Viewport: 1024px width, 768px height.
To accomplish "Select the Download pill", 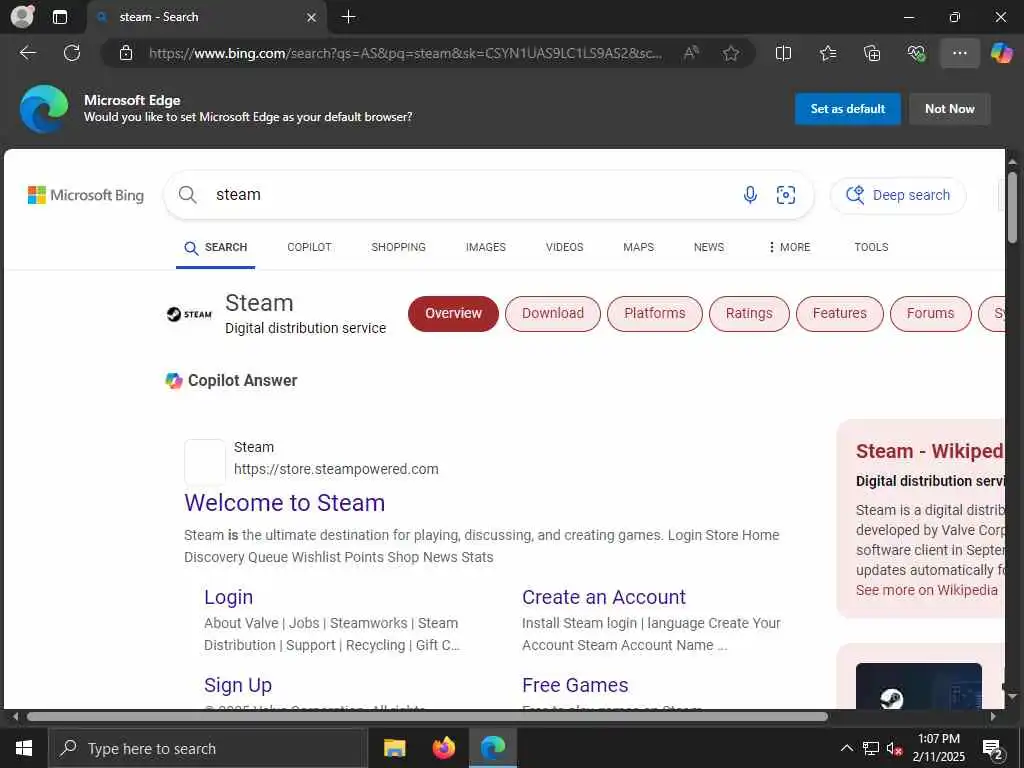I will click(x=552, y=313).
